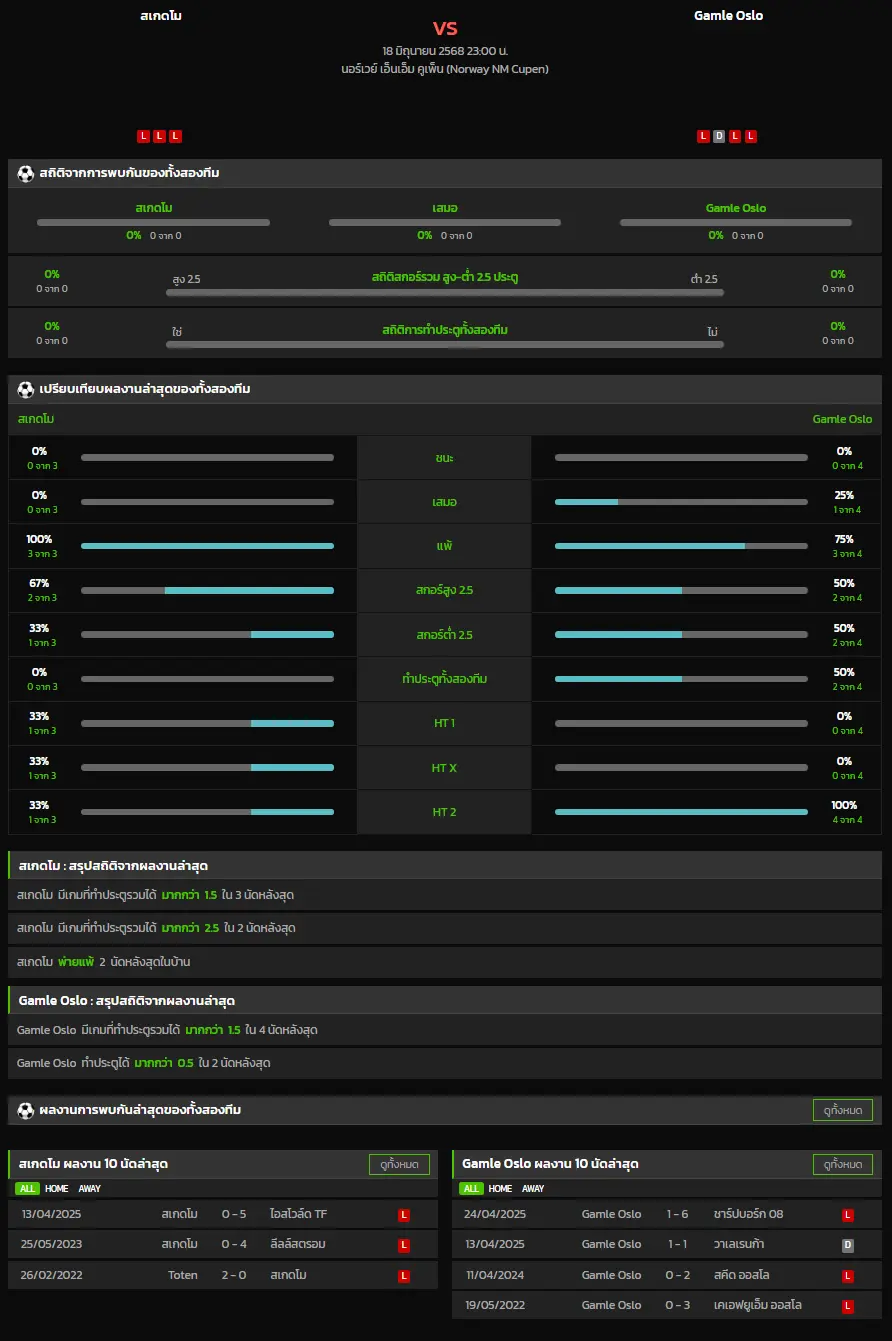
Task: Select the HOME tab in the สเกดโม last-10 panel
Action: pos(57,1189)
